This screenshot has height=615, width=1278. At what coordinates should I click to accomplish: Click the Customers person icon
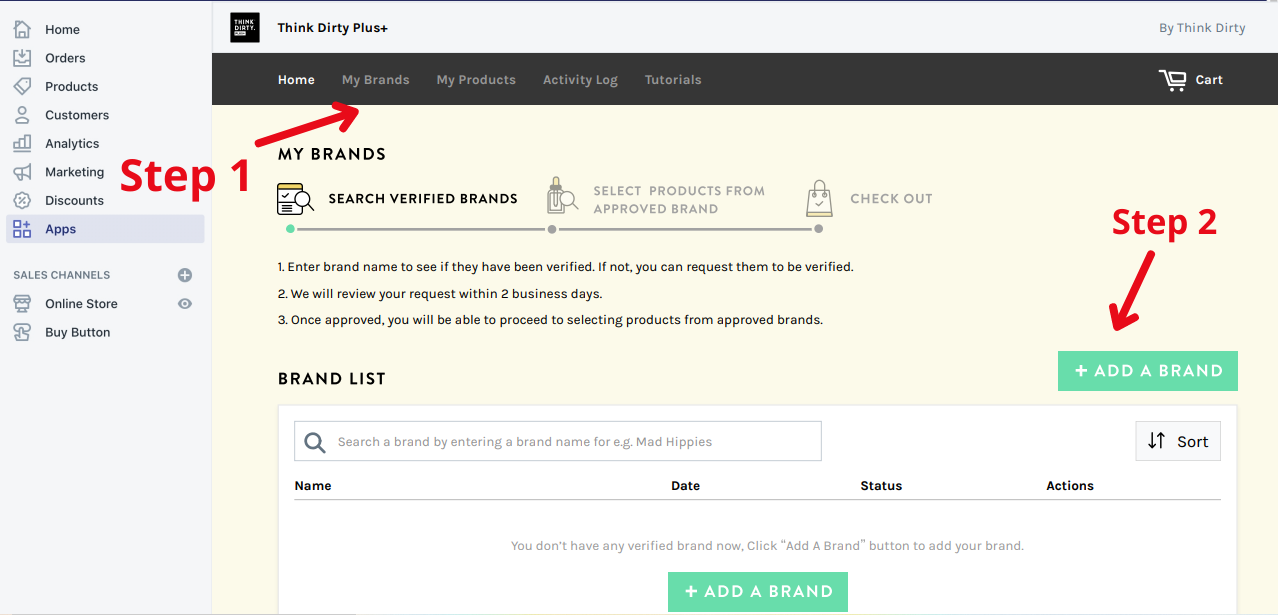(22, 115)
